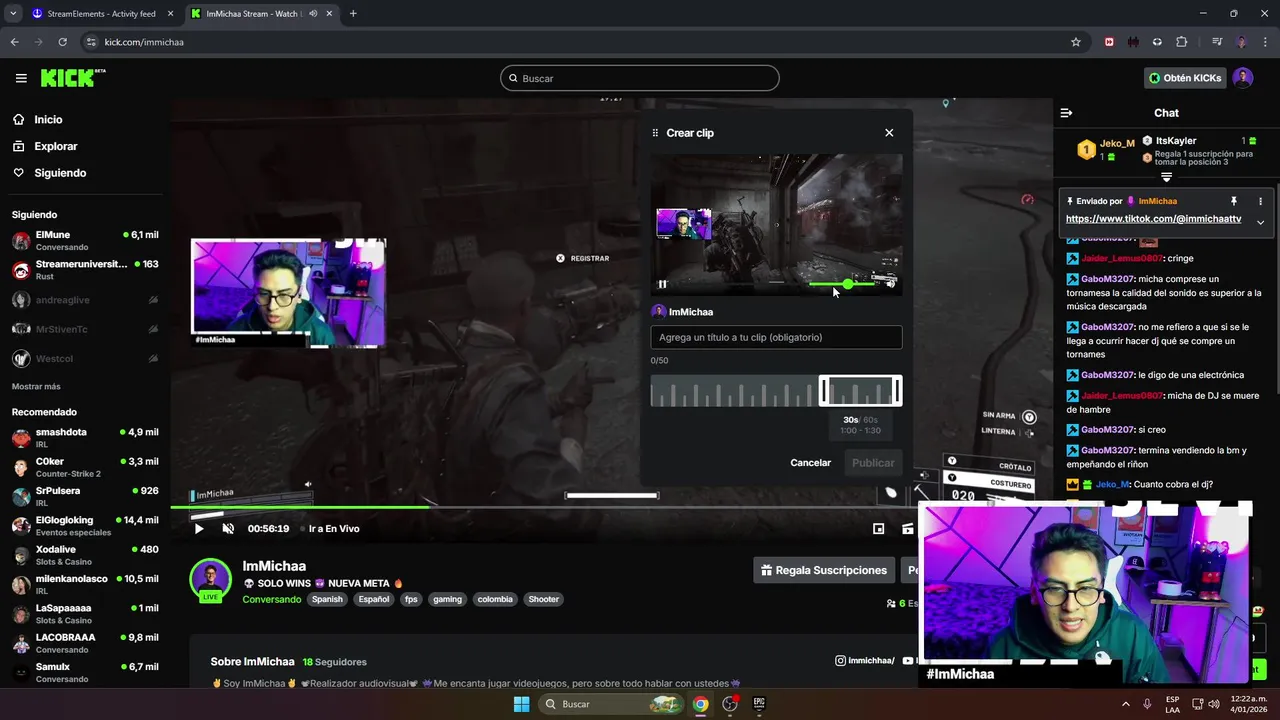Open the ElMune followed channel

(x=85, y=241)
